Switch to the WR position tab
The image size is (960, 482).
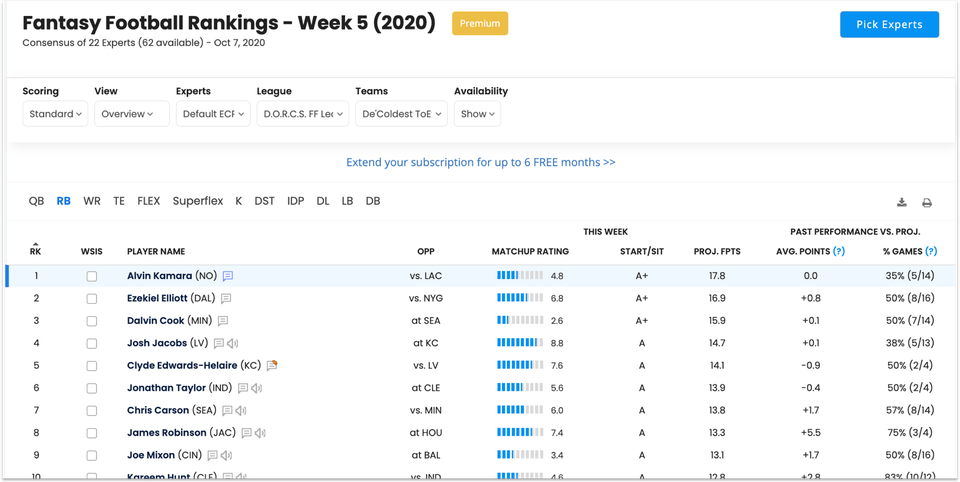point(92,201)
